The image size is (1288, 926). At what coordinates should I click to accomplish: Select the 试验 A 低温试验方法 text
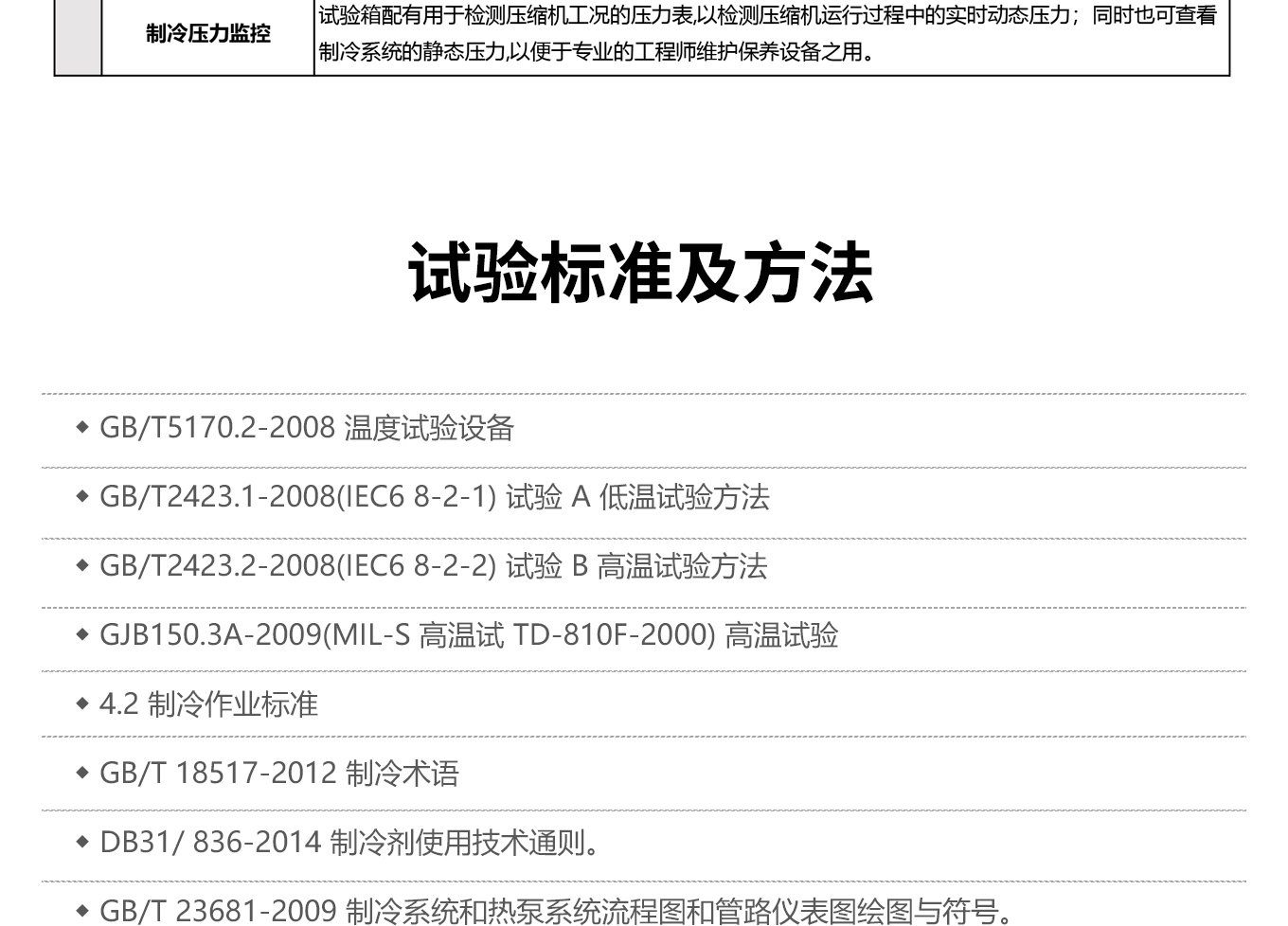tap(637, 498)
